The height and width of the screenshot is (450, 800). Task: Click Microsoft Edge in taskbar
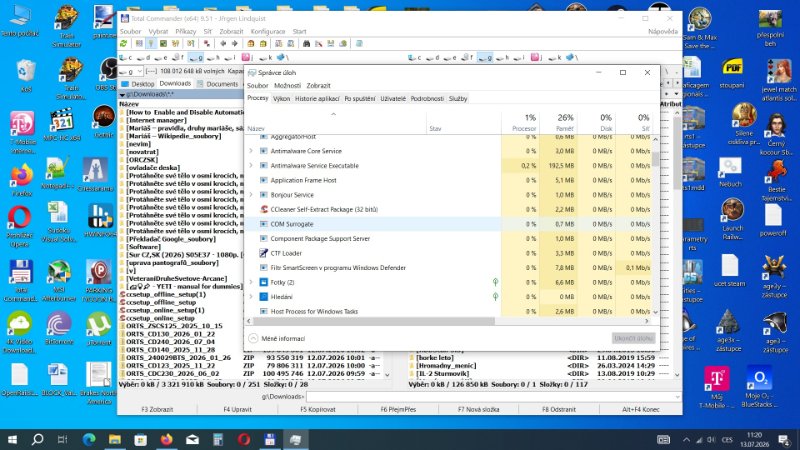89,439
